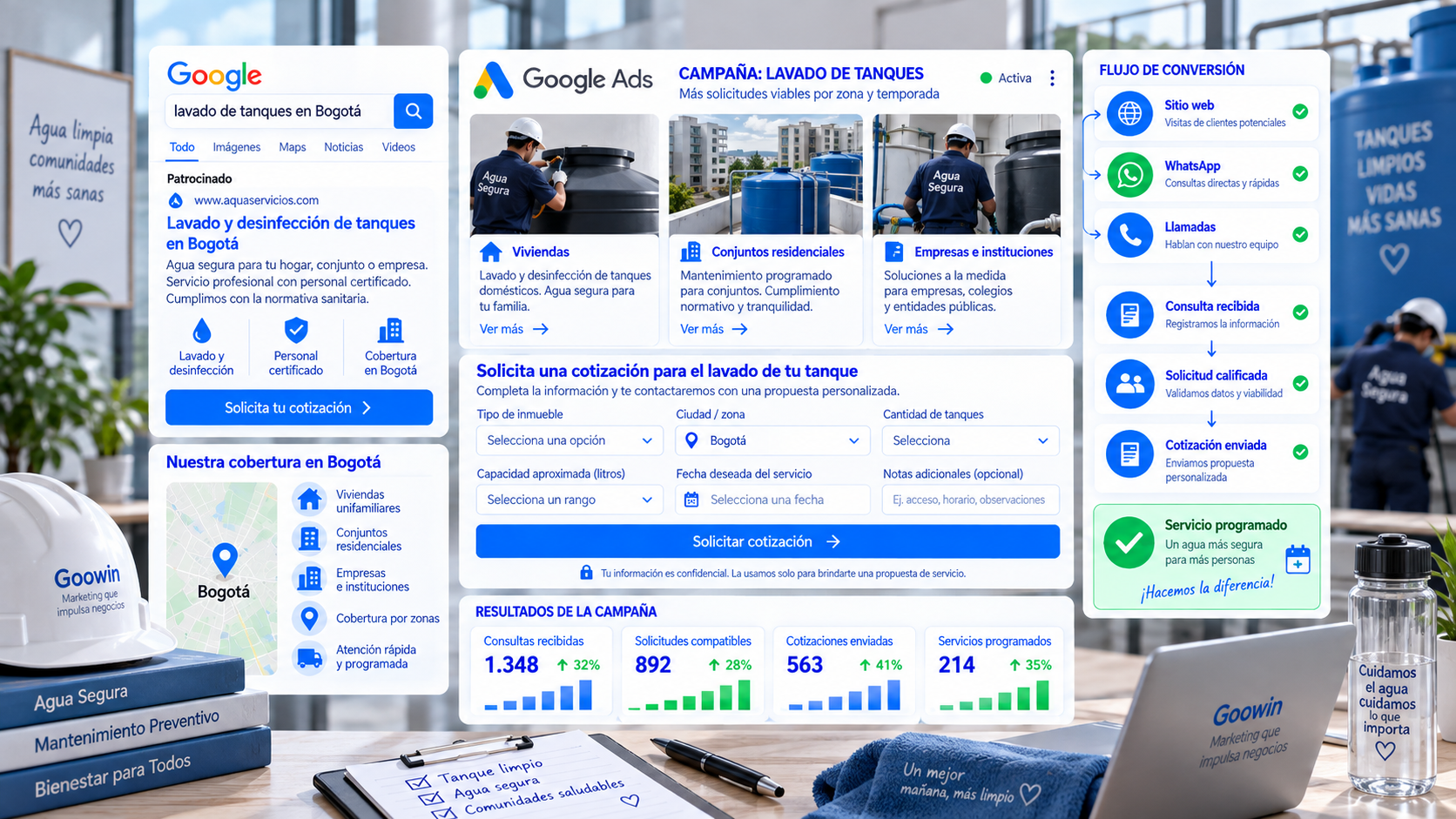Image resolution: width=1456 pixels, height=819 pixels.
Task: Click the Personal certificado shield icon
Action: [x=296, y=330]
